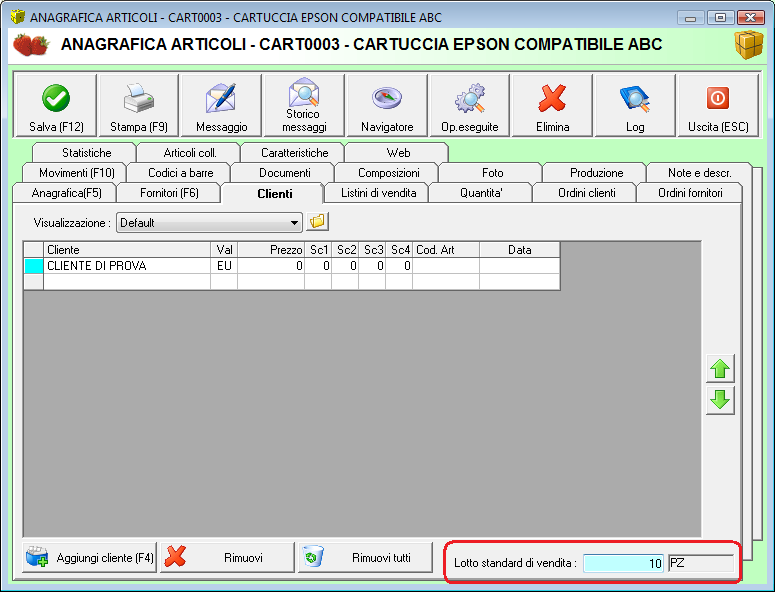This screenshot has width=775, height=592.
Task: Open Storico messaggi envelope icon
Action: pyautogui.click(x=304, y=105)
